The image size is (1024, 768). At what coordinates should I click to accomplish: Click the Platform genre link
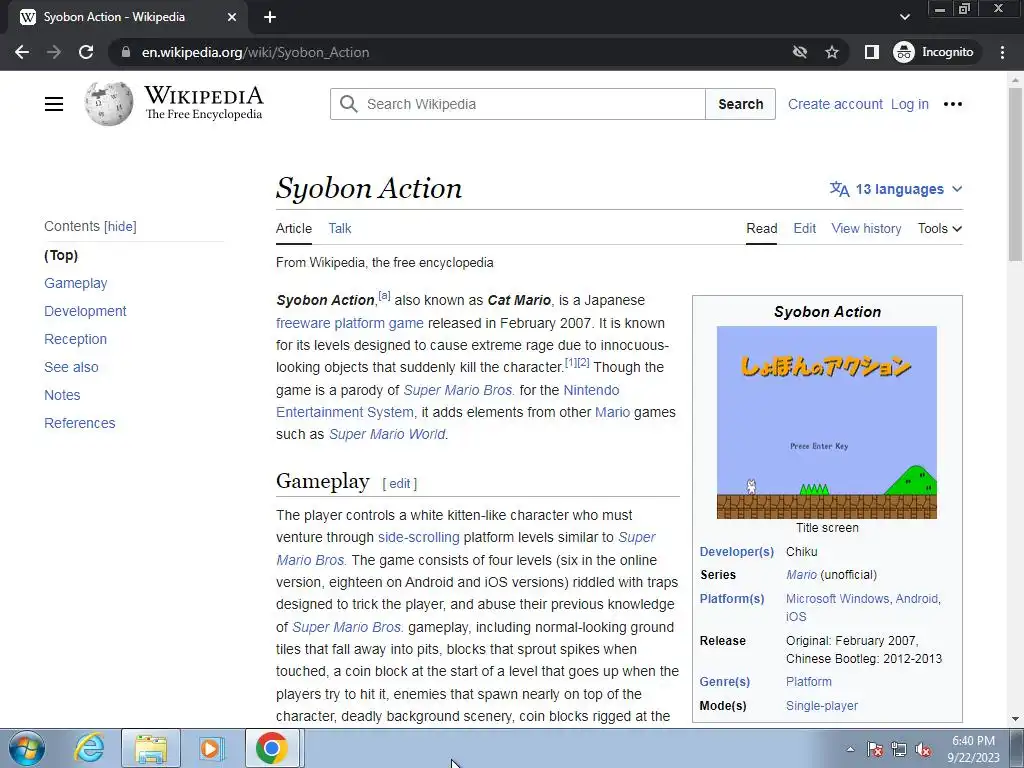(x=808, y=682)
